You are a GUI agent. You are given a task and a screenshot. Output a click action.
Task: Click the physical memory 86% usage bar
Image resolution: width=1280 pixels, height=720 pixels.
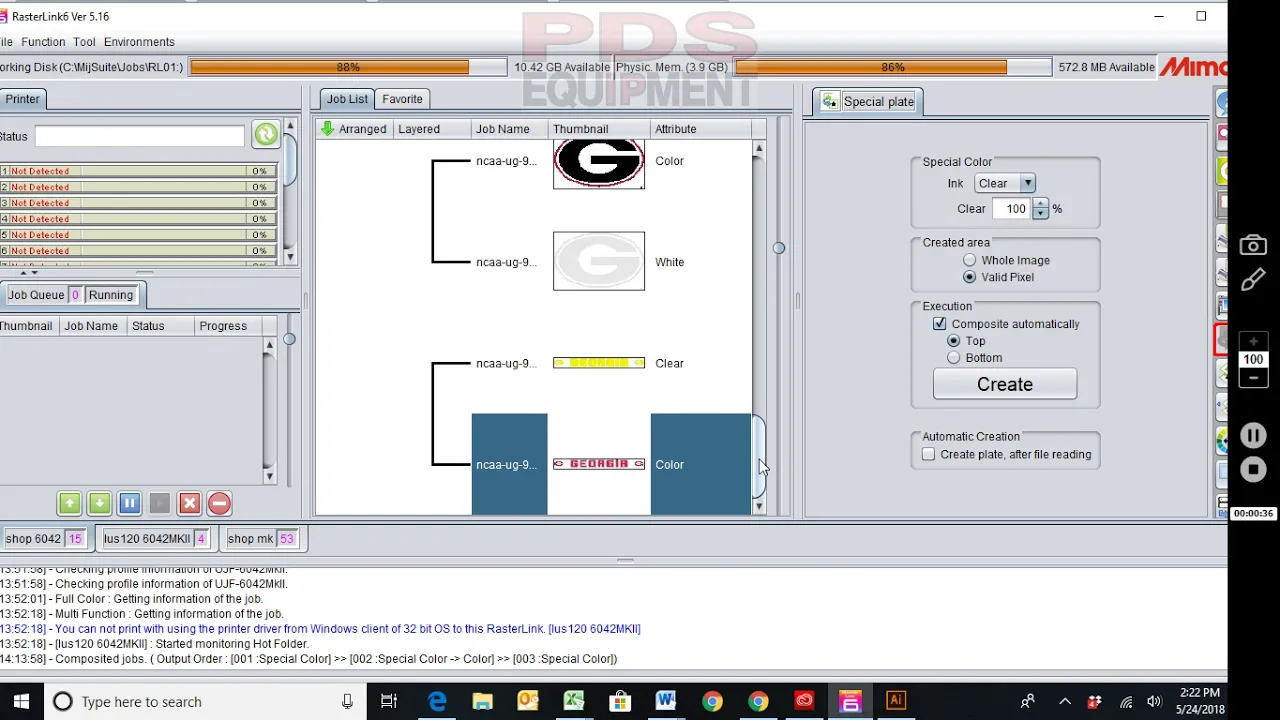point(892,67)
